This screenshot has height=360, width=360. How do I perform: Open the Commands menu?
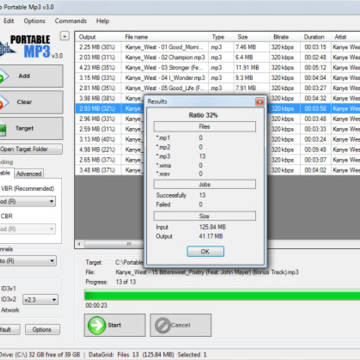click(x=71, y=21)
